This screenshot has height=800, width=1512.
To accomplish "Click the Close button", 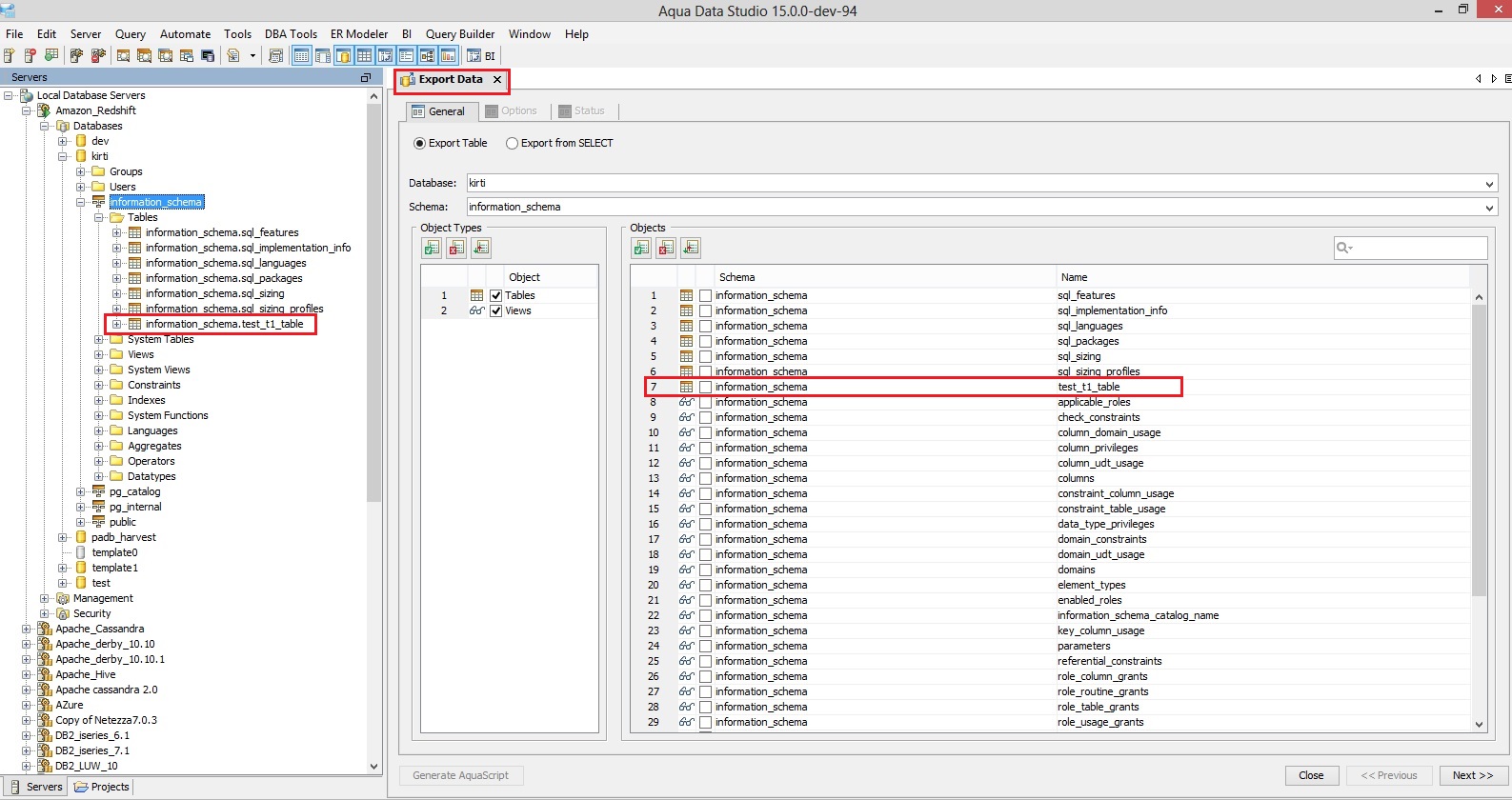I will pos(1311,775).
